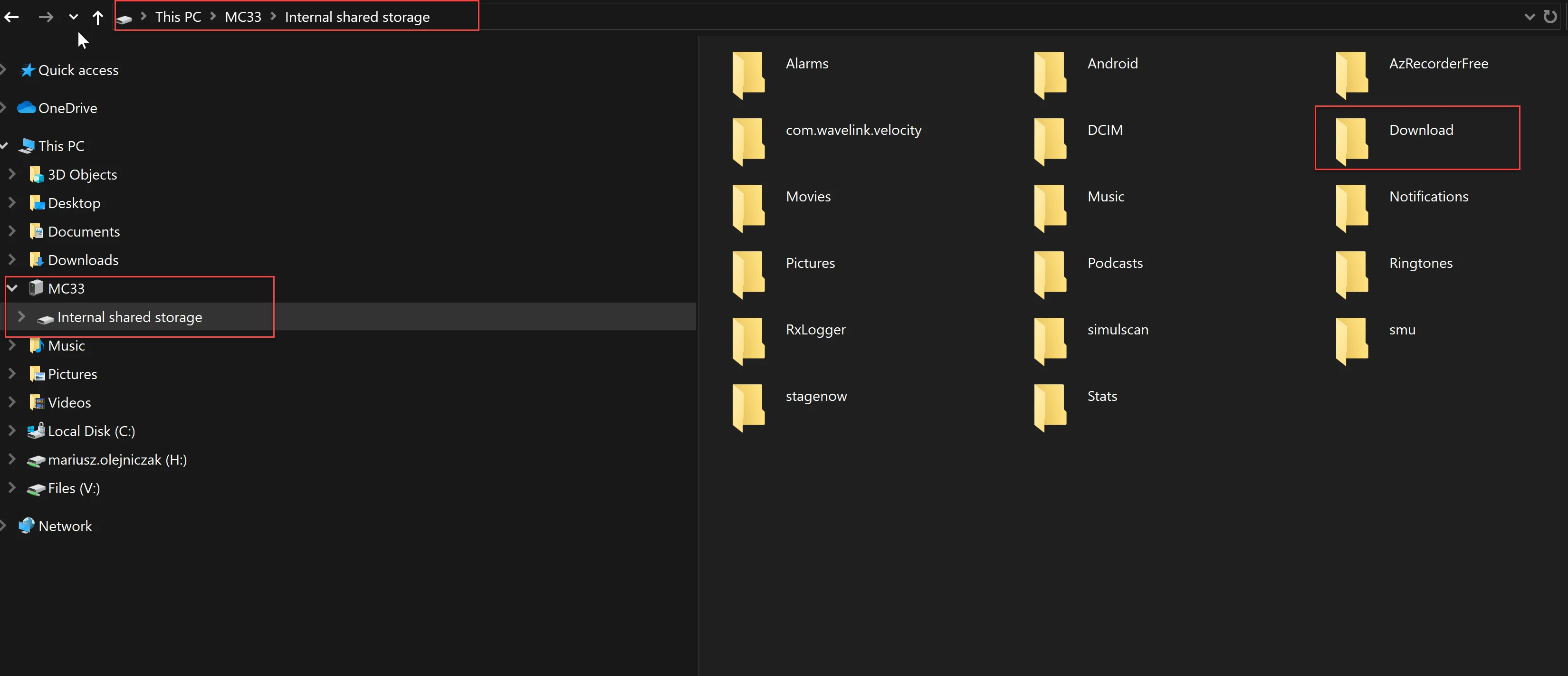This screenshot has width=1568, height=676.
Task: Open the DCIM folder icon
Action: (x=1051, y=141)
